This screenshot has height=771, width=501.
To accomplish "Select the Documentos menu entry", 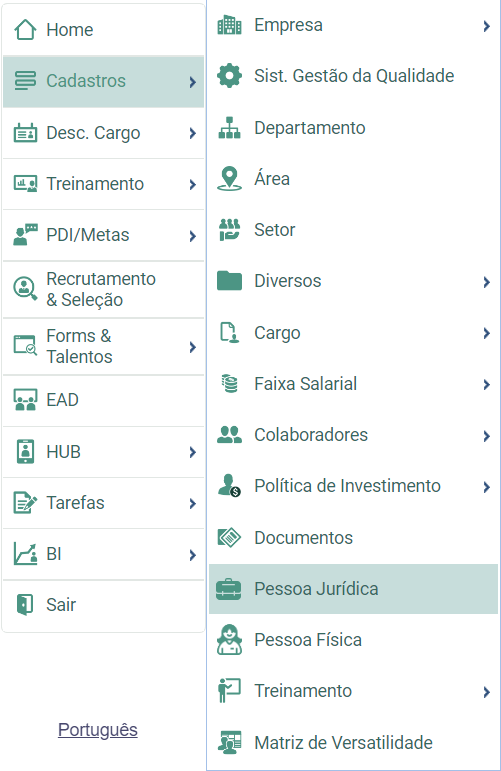I will tap(354, 537).
